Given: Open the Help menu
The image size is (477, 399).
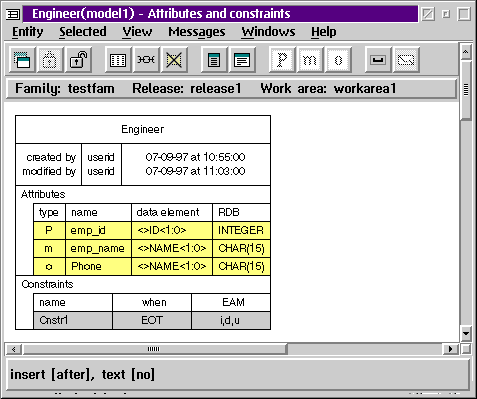Looking at the screenshot, I should click(x=324, y=32).
